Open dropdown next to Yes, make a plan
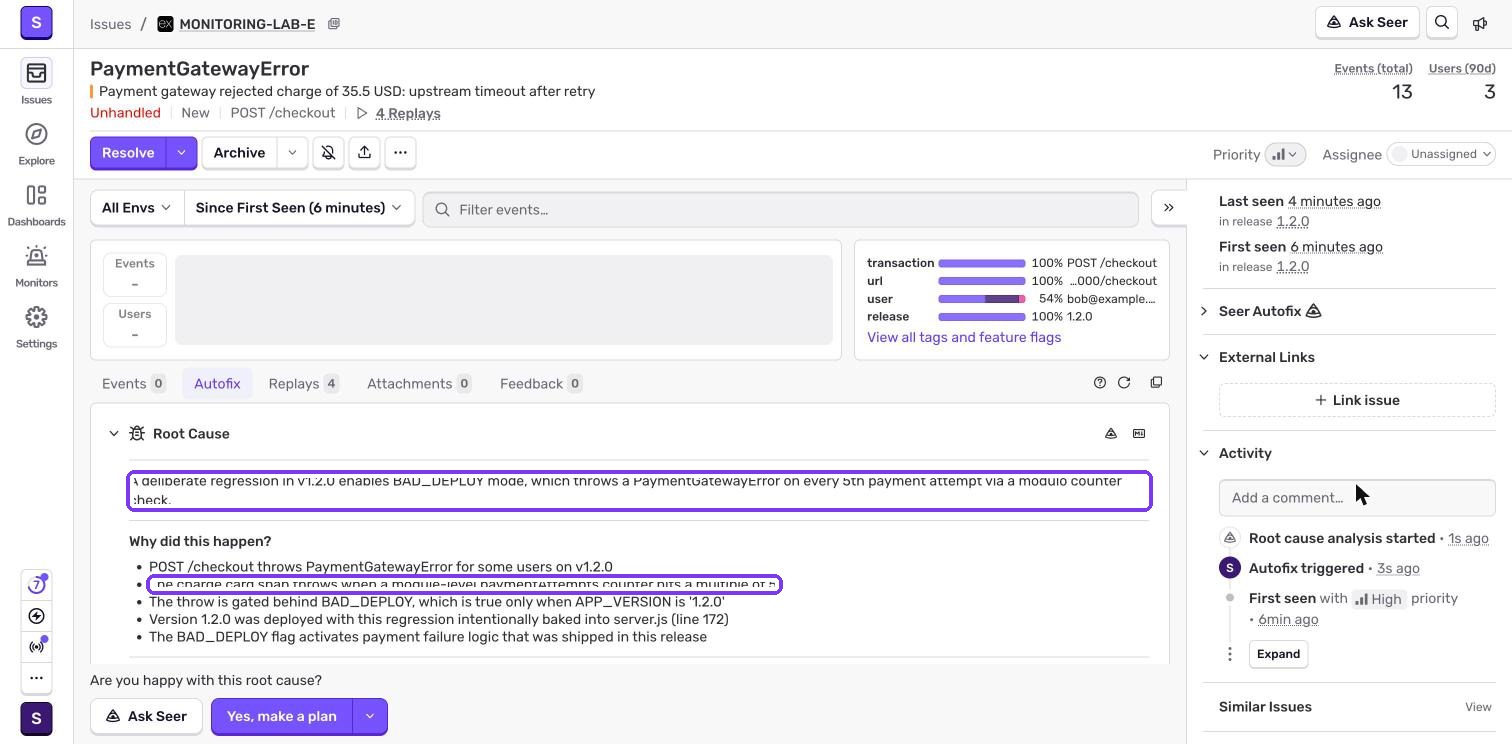 click(x=370, y=717)
